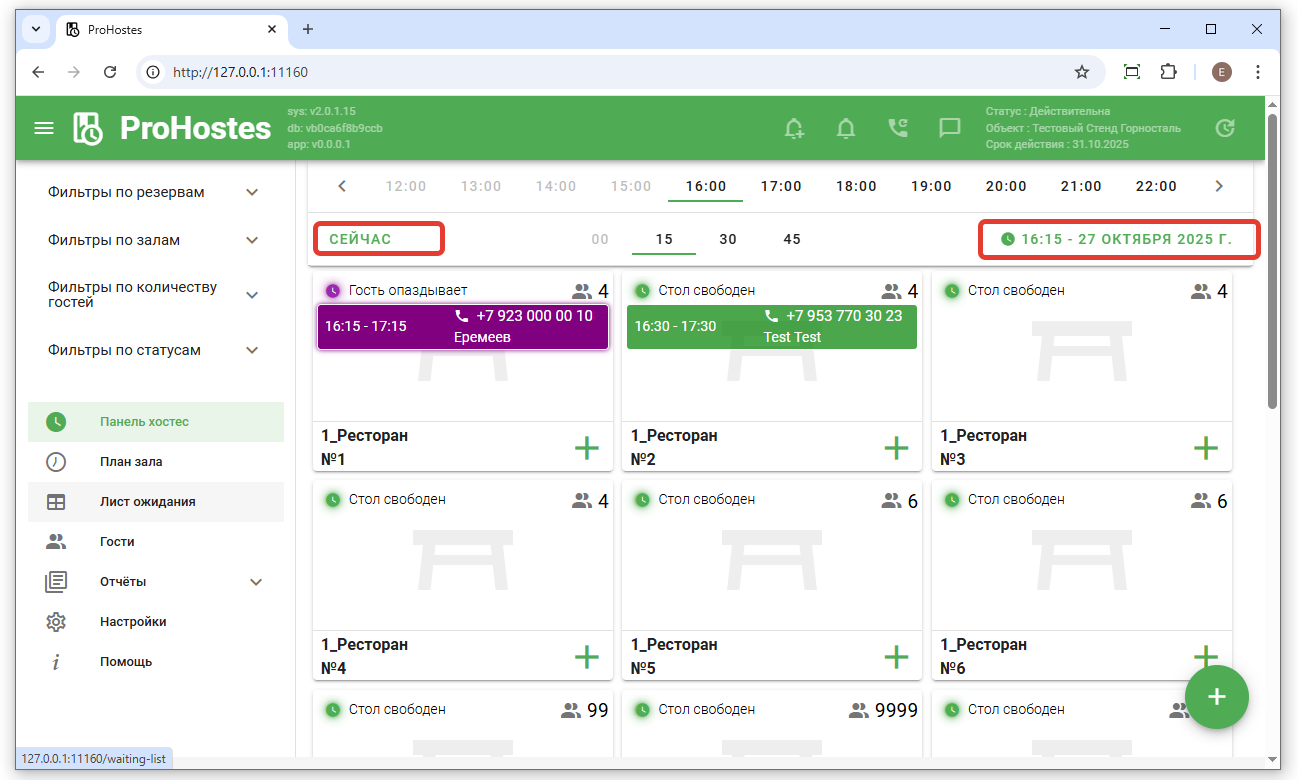
Task: Click the refresh clock icon in header
Action: pyautogui.click(x=1224, y=128)
